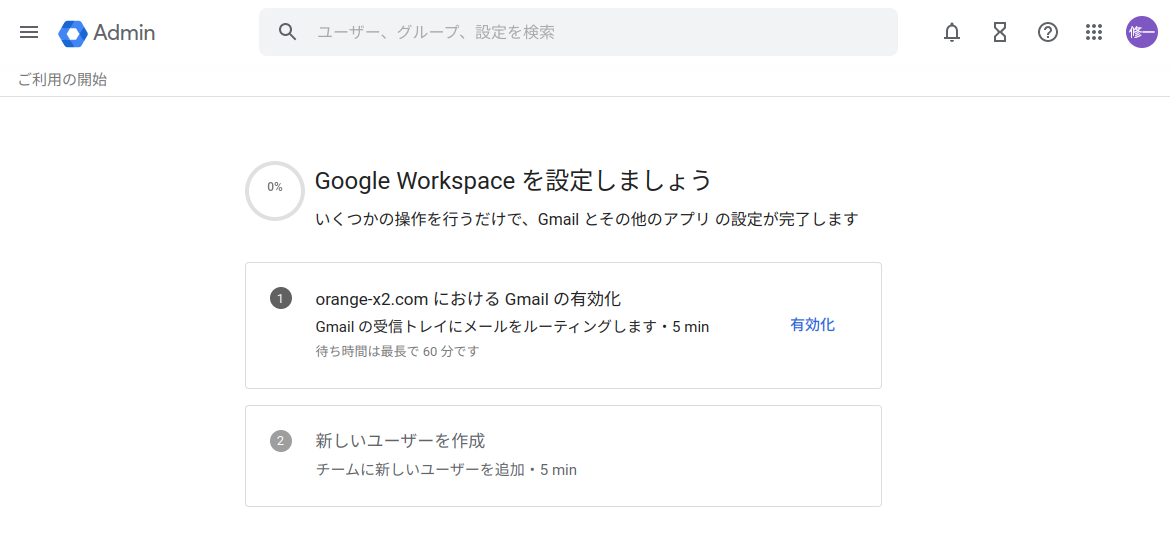Open the help question mark icon
Screen dimensions: 1170x534
click(x=1047, y=32)
